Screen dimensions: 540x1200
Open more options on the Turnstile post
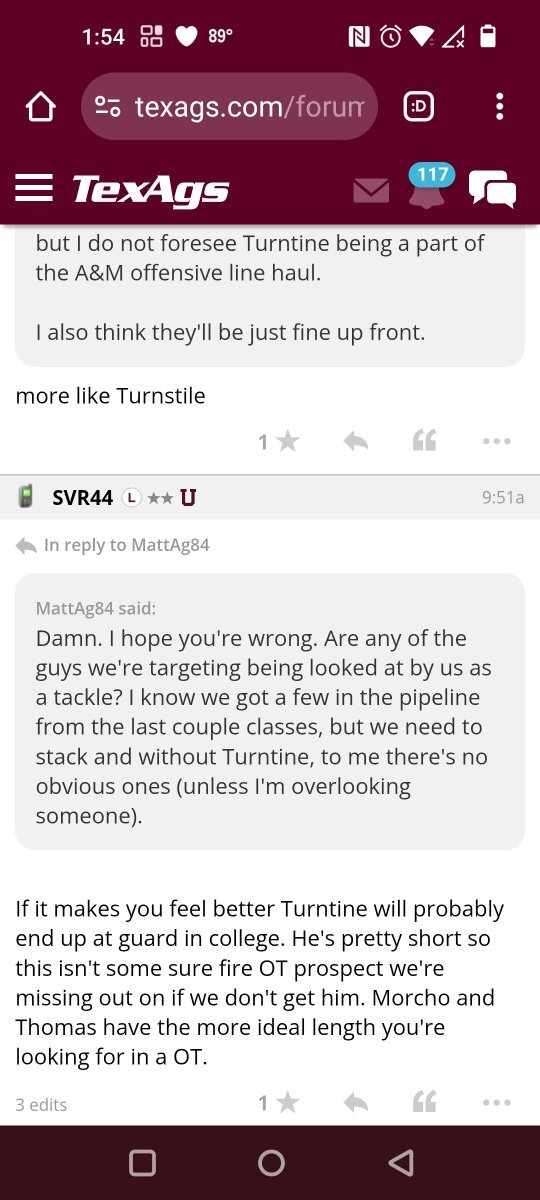click(x=496, y=441)
